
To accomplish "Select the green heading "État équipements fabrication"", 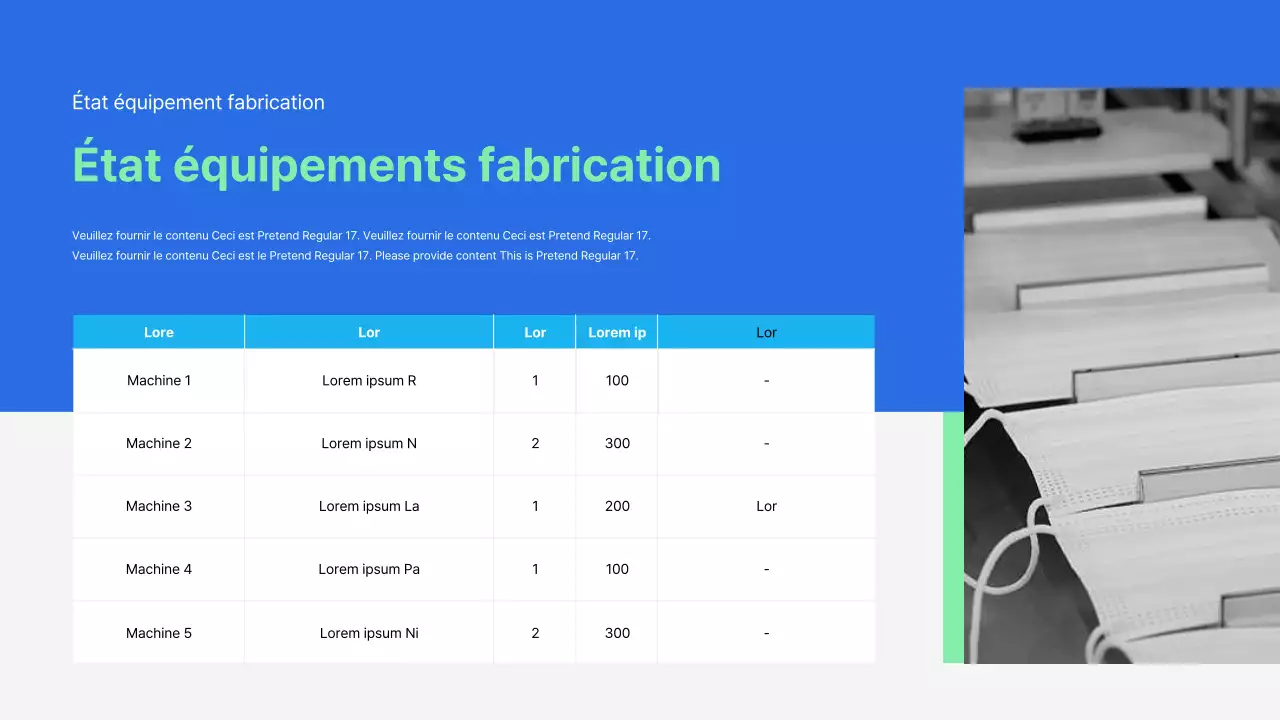I will point(396,165).
